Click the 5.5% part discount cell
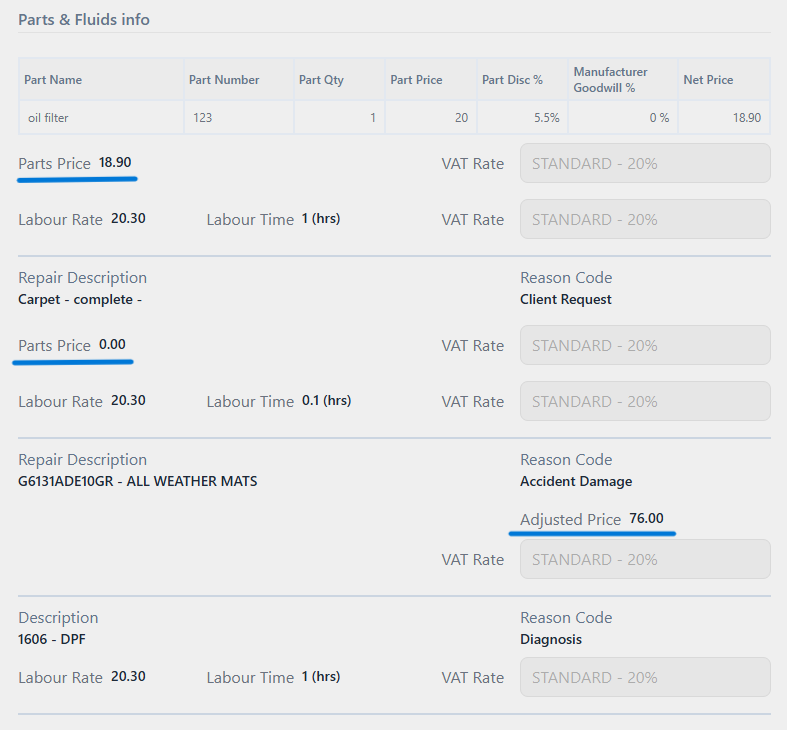The image size is (787, 730). click(546, 118)
